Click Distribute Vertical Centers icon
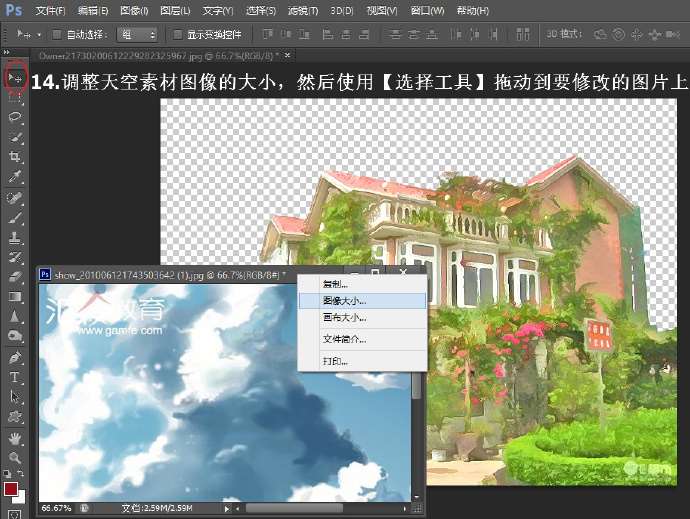This screenshot has width=690, height=519. (414, 34)
